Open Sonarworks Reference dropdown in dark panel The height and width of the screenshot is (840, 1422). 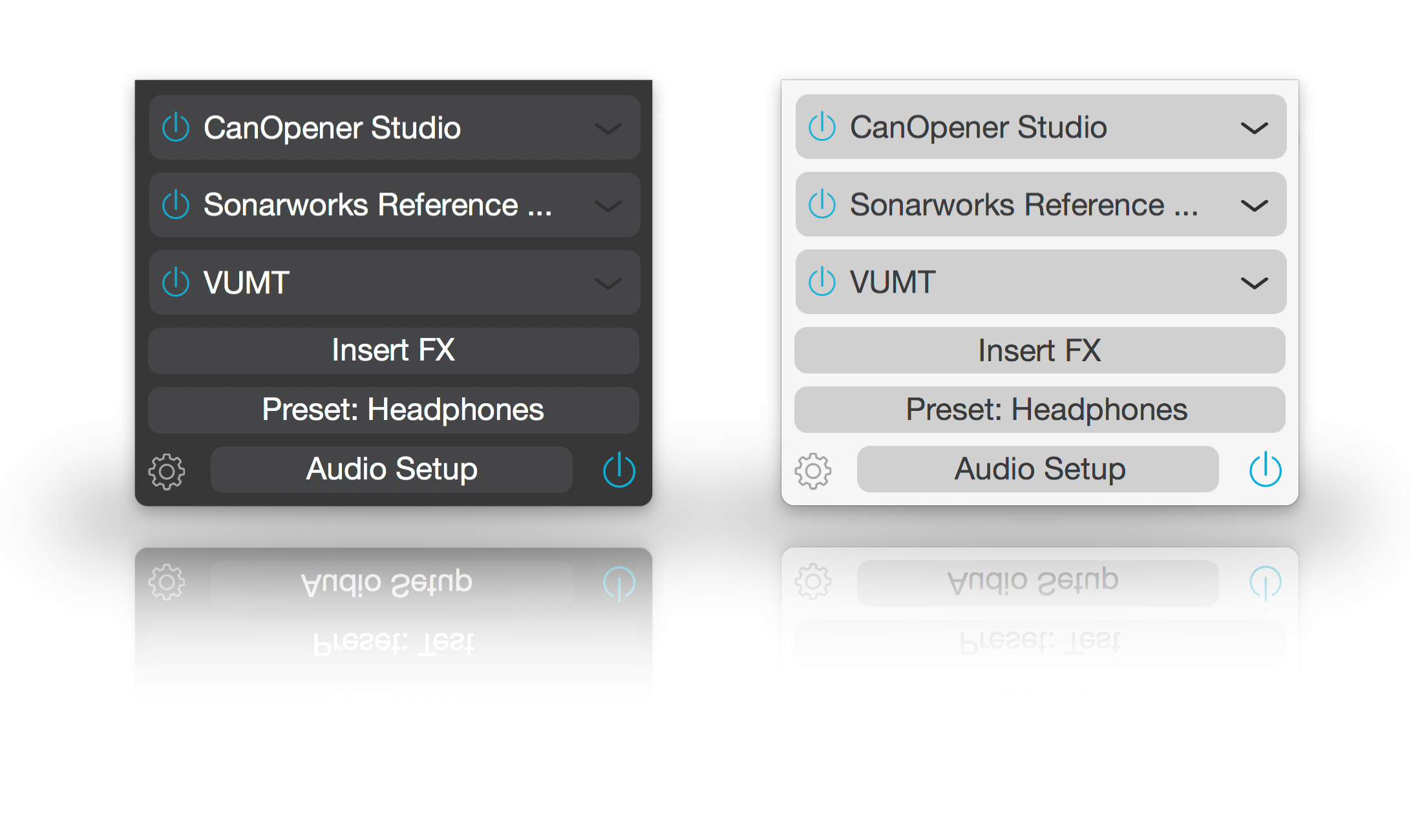click(x=608, y=206)
